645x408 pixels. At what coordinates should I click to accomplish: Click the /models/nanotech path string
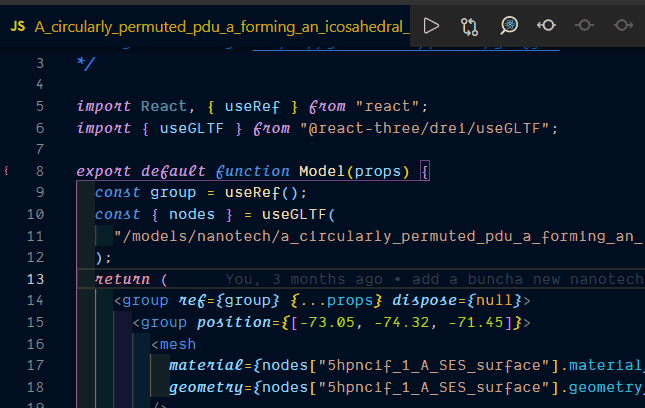[378, 236]
